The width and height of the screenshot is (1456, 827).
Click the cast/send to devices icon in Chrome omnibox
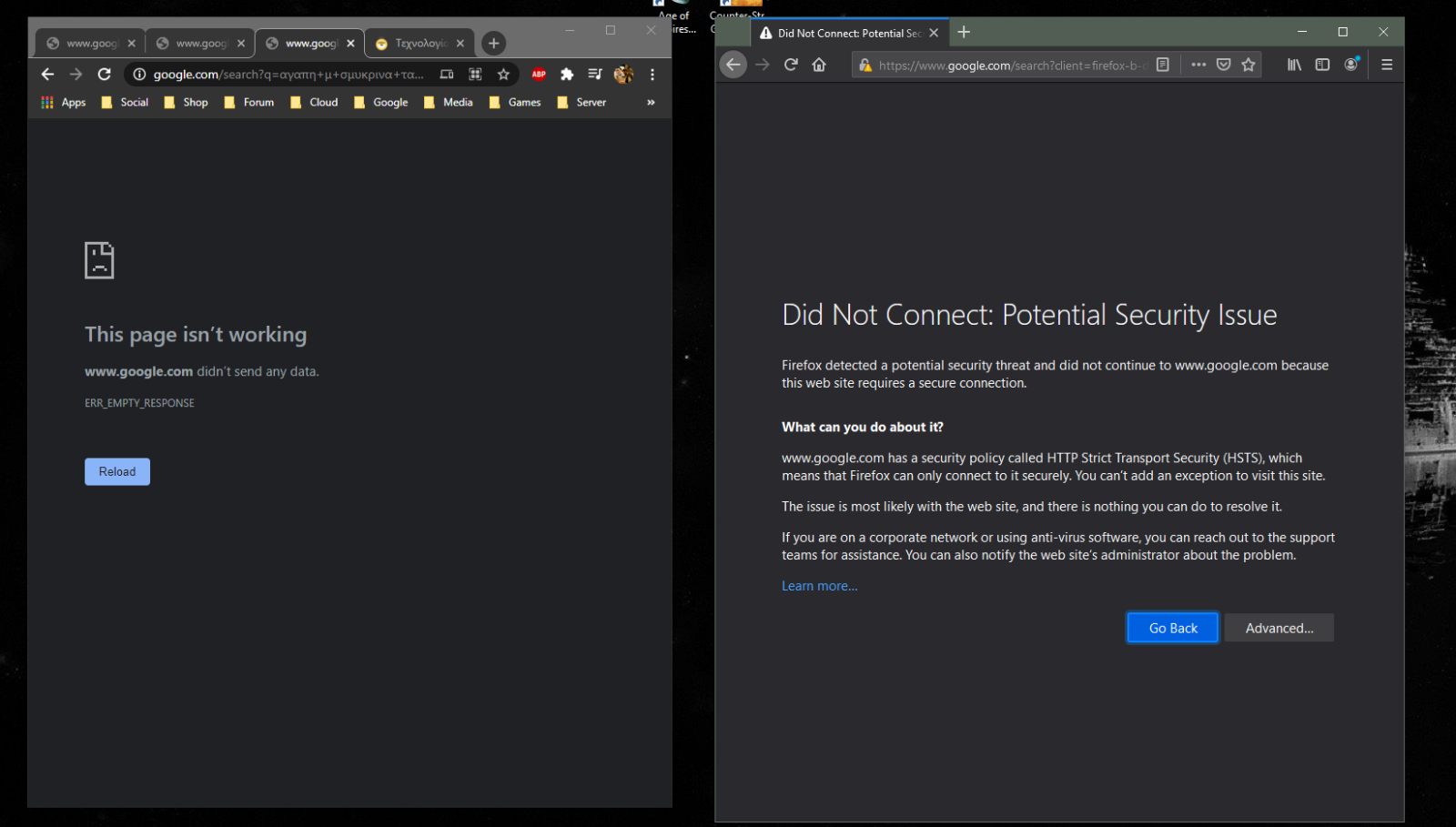coord(447,75)
